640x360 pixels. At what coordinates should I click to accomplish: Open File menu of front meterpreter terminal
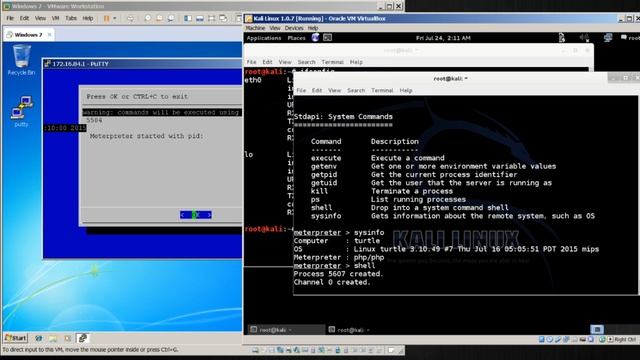(x=301, y=90)
